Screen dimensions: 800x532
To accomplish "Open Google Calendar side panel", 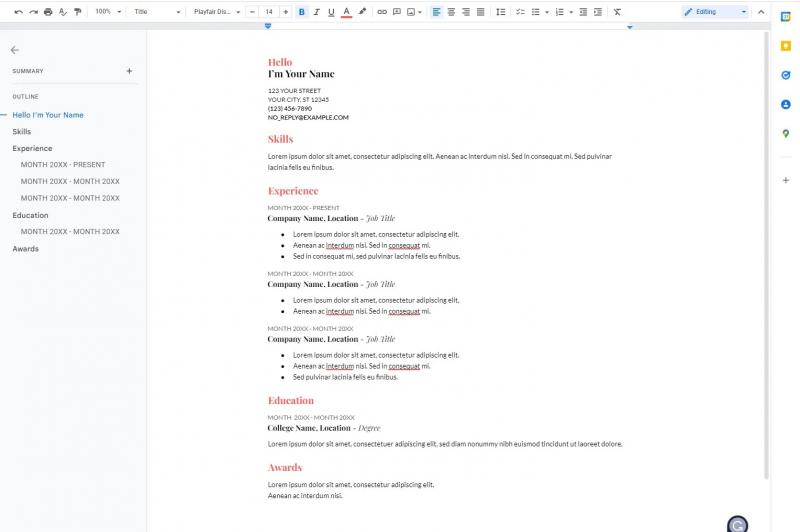I will click(786, 17).
